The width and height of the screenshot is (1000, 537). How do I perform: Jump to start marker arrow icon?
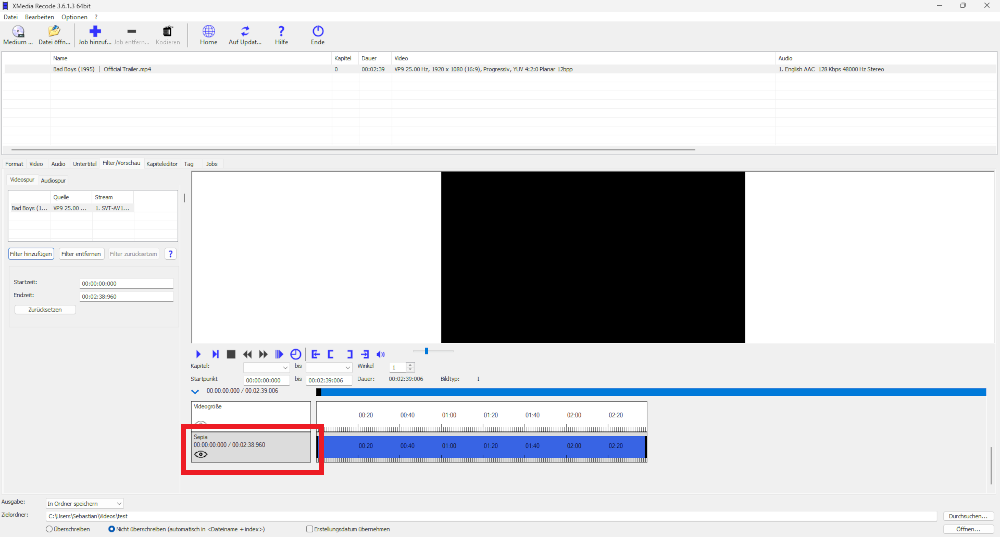[x=315, y=354]
